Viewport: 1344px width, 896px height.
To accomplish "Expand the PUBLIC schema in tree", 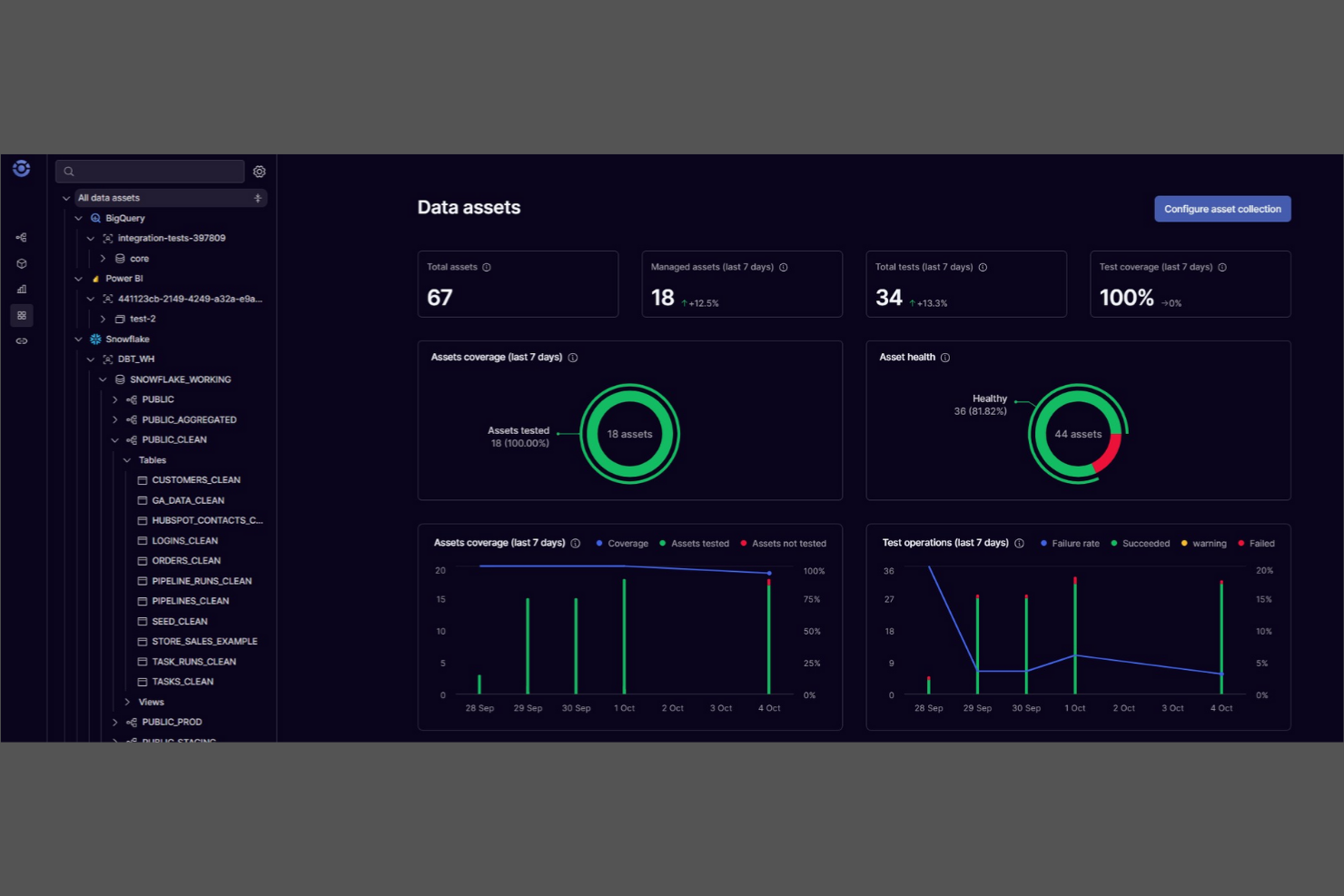I will click(x=115, y=399).
